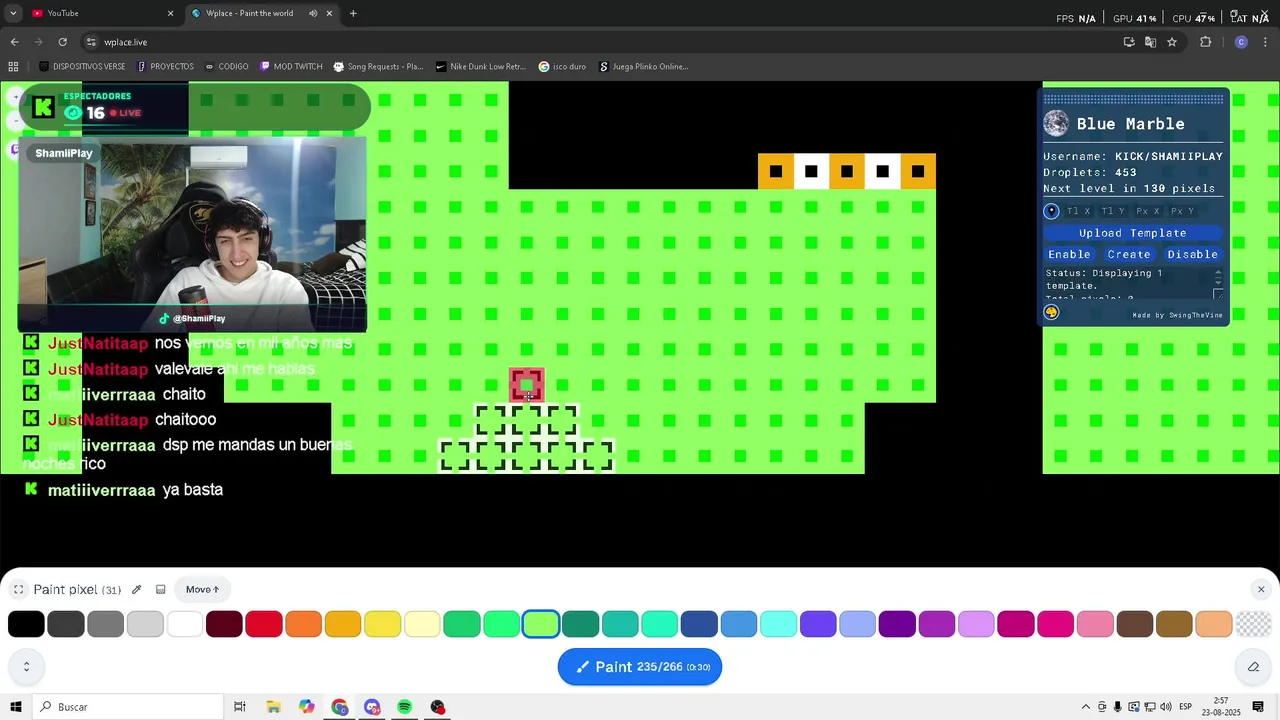Click Upload Template in Blue Marble
Image resolution: width=1280 pixels, height=720 pixels.
pyautogui.click(x=1132, y=233)
